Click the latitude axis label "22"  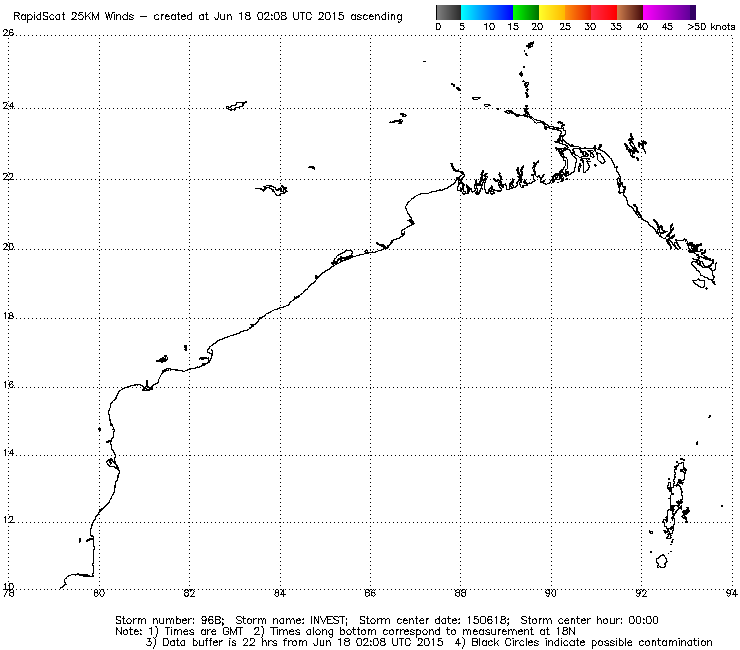(x=8, y=177)
